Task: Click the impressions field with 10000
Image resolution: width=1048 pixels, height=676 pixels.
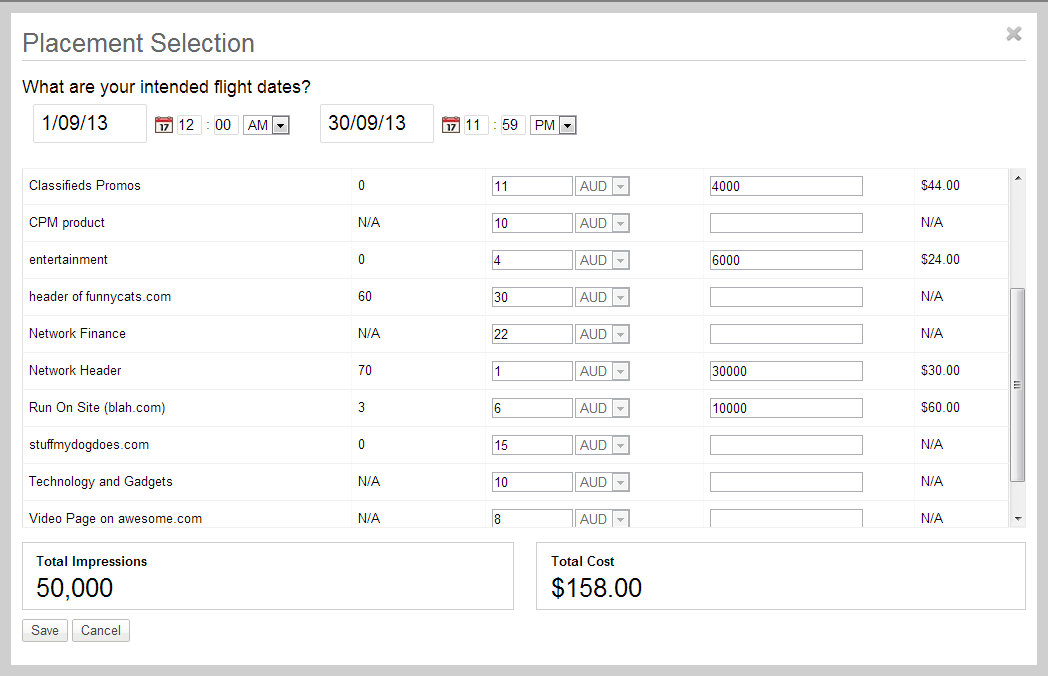Action: tap(786, 408)
